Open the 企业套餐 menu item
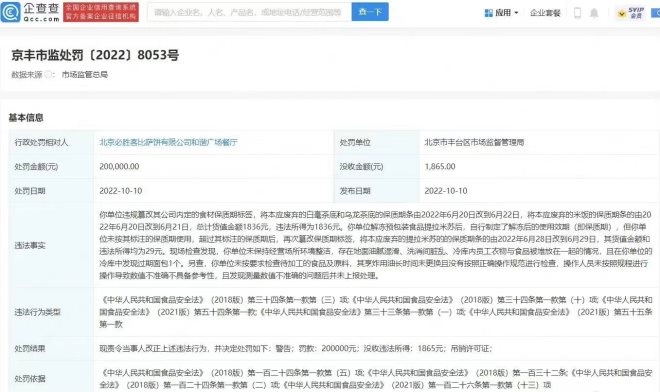 click(x=545, y=13)
